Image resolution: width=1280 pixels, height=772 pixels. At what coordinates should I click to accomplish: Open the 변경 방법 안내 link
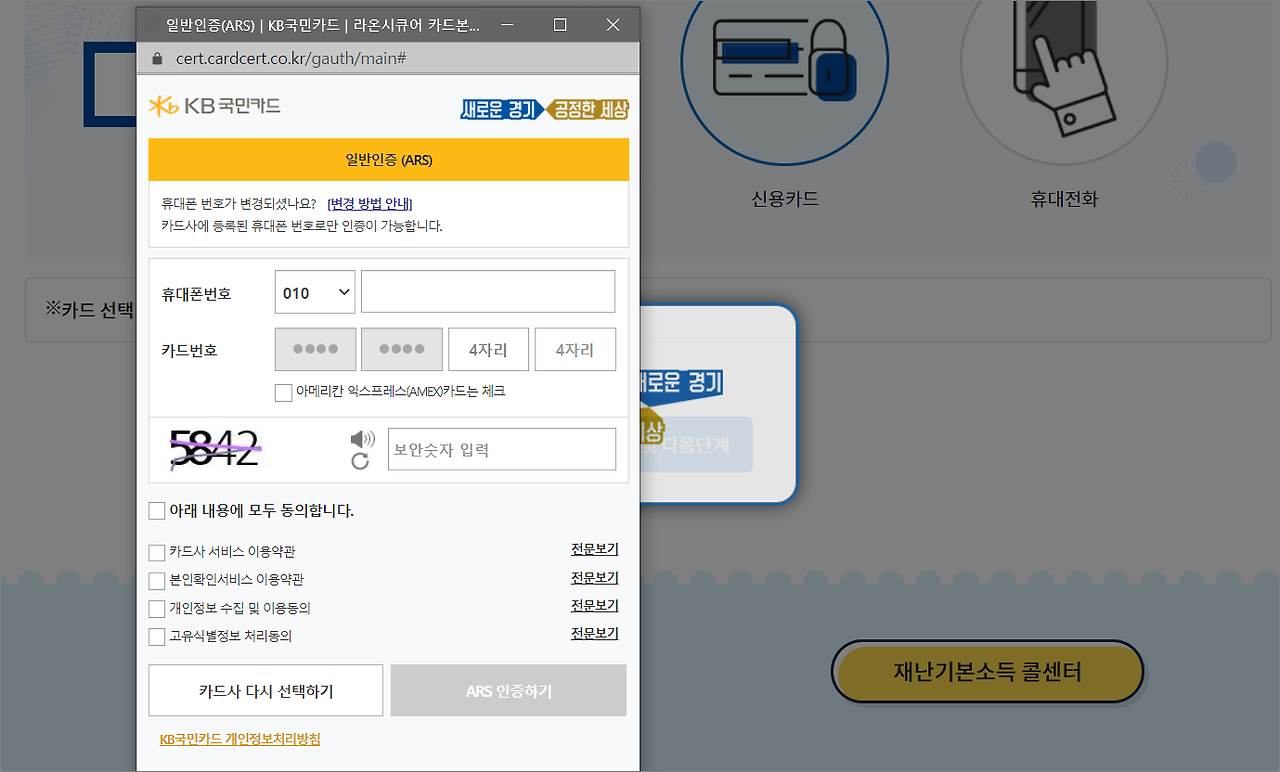coord(370,204)
